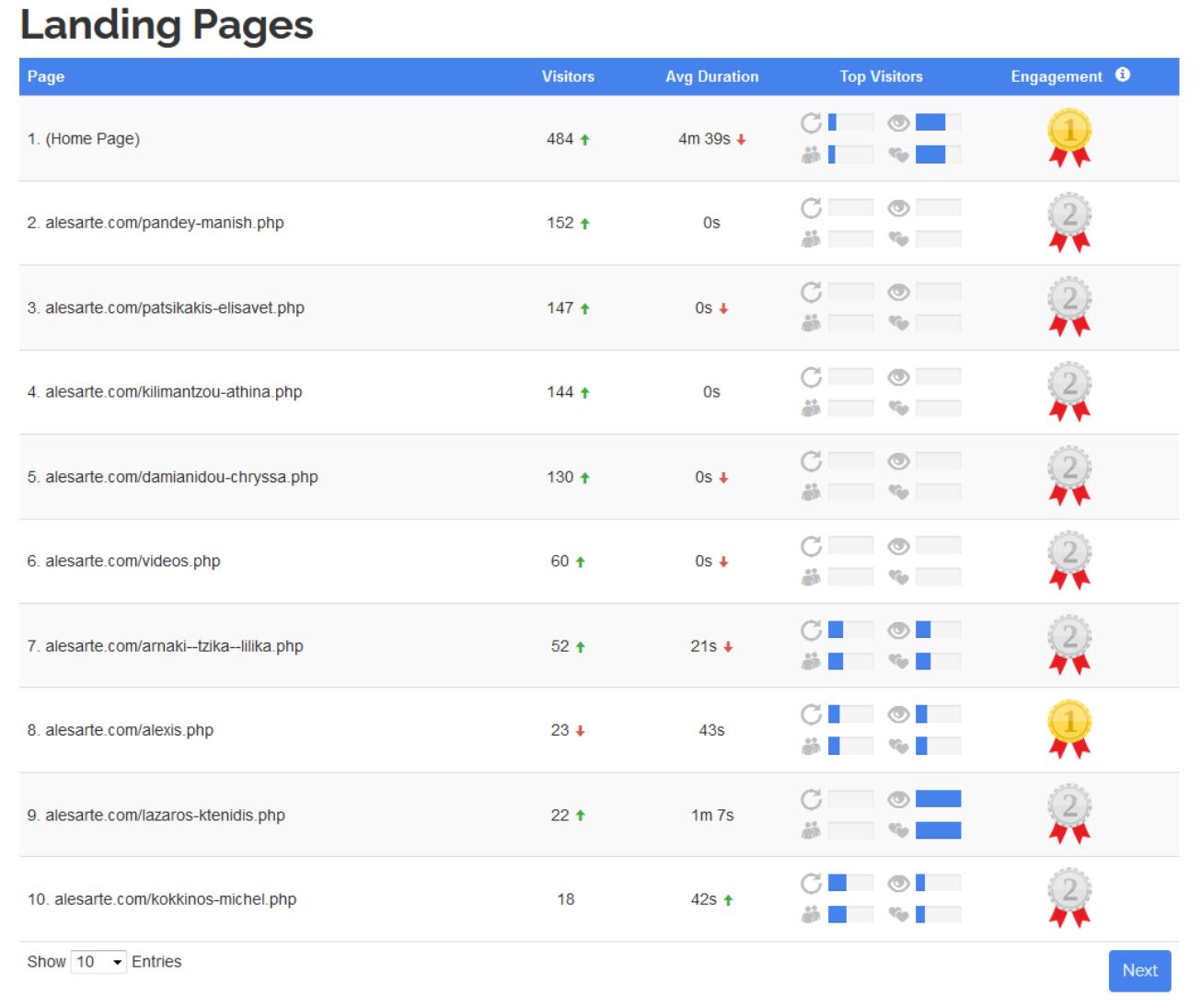Click the silver medal for kilimantzou-athina.php row
1201x1008 pixels.
(x=1069, y=391)
